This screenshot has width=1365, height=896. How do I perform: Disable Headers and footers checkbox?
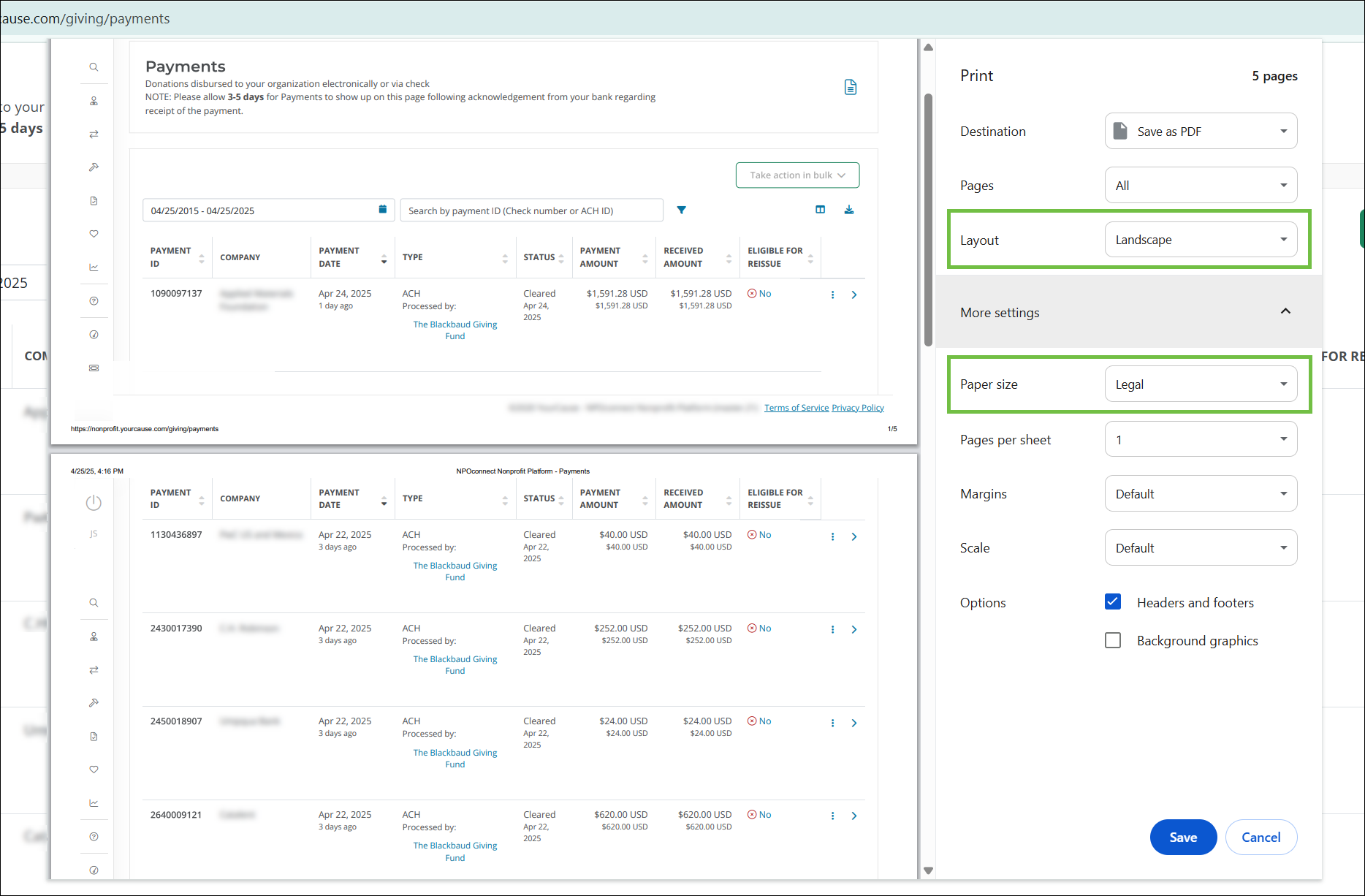1113,602
